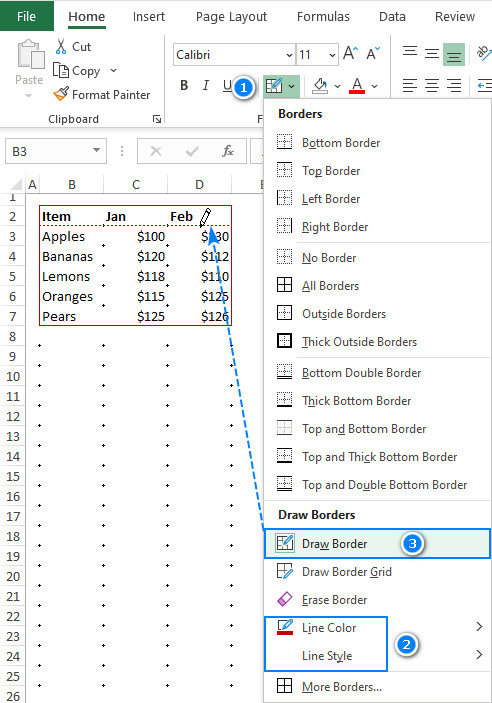Image resolution: width=492 pixels, height=703 pixels.
Task: Open Copy options dropdown arrow
Action: (113, 70)
